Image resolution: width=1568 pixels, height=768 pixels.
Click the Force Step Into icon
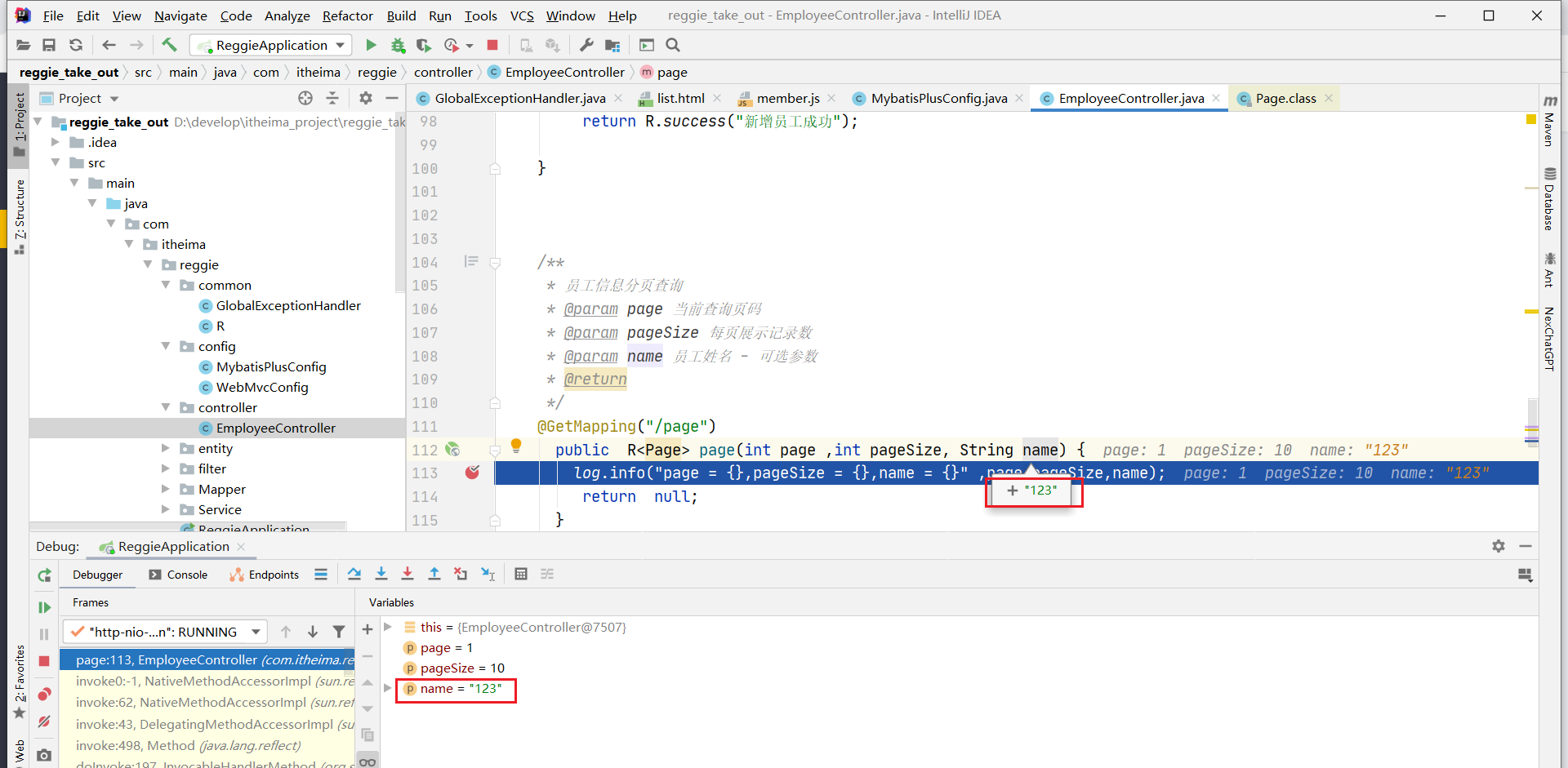pyautogui.click(x=408, y=575)
